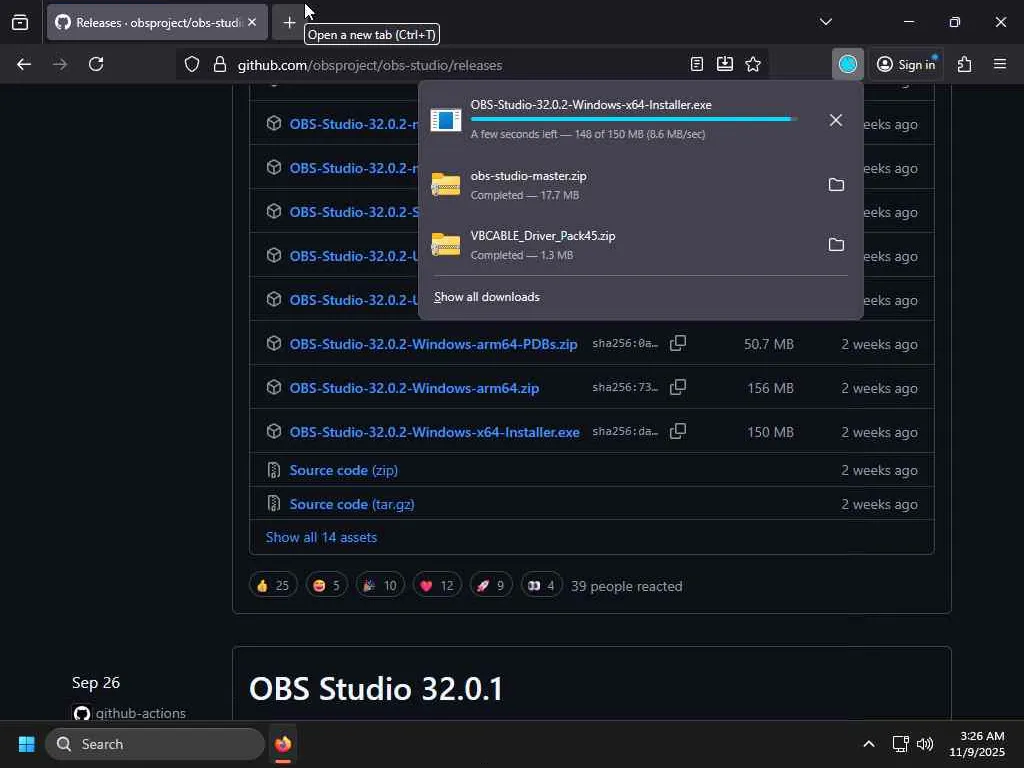Open the Windows Start menu
The width and height of the screenshot is (1024, 768).
[27, 744]
